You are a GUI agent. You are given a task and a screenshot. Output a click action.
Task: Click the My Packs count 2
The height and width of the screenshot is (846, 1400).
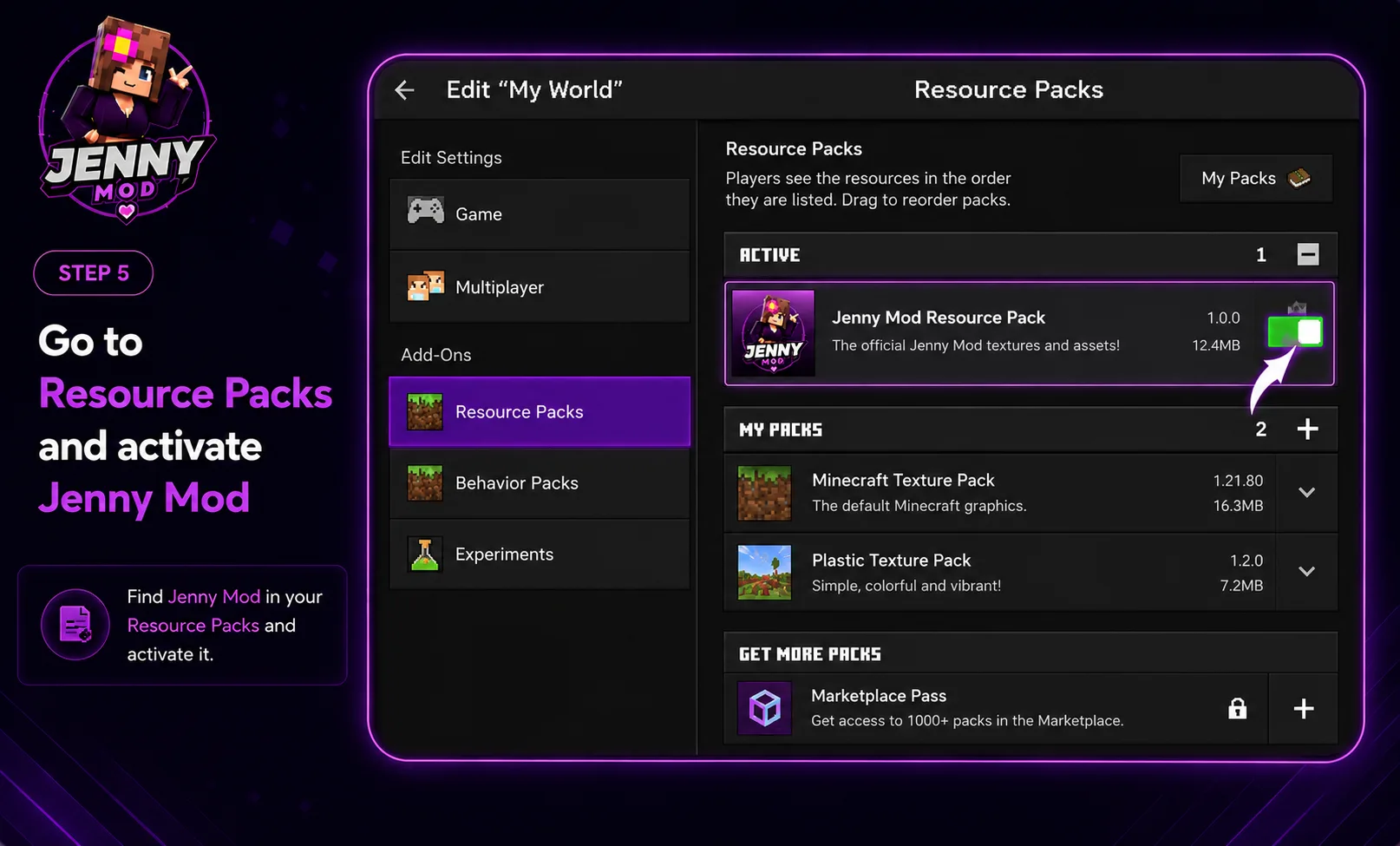[1261, 430]
